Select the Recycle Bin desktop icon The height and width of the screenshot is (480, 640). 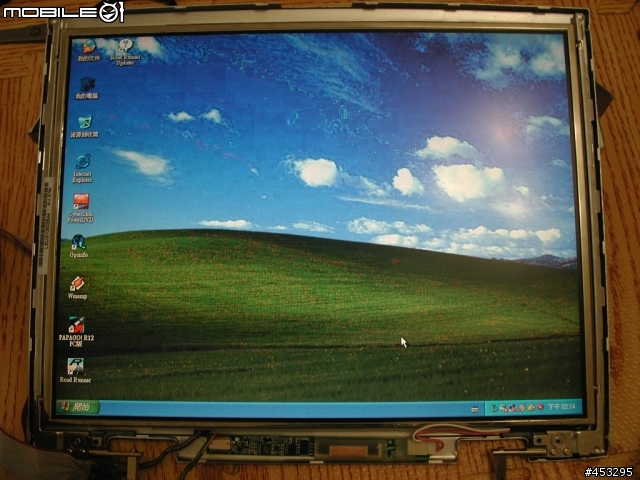pyautogui.click(x=84, y=127)
